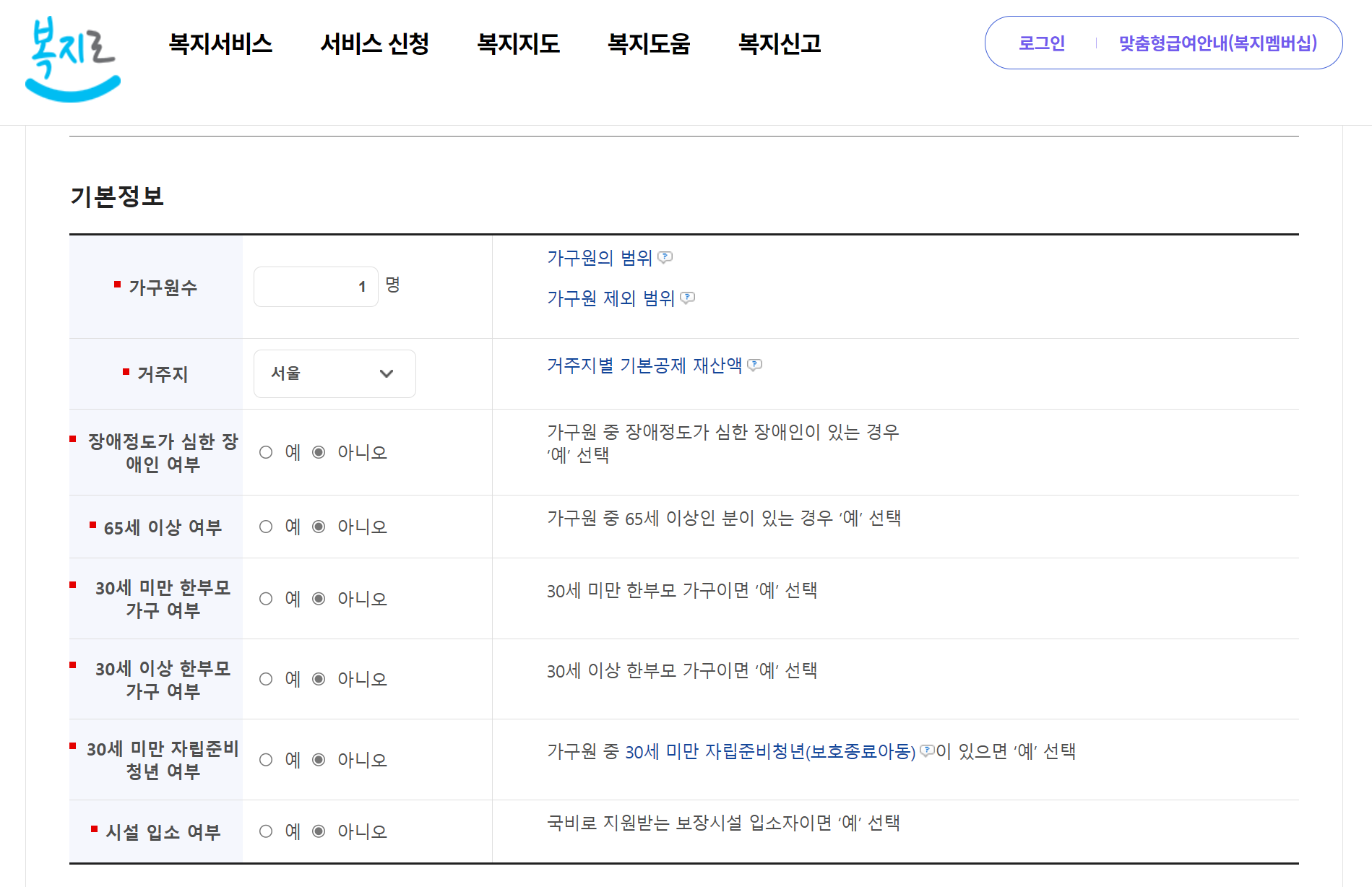Select '예' for 65세 이상 여부
The width and height of the screenshot is (1372, 887).
(x=266, y=527)
